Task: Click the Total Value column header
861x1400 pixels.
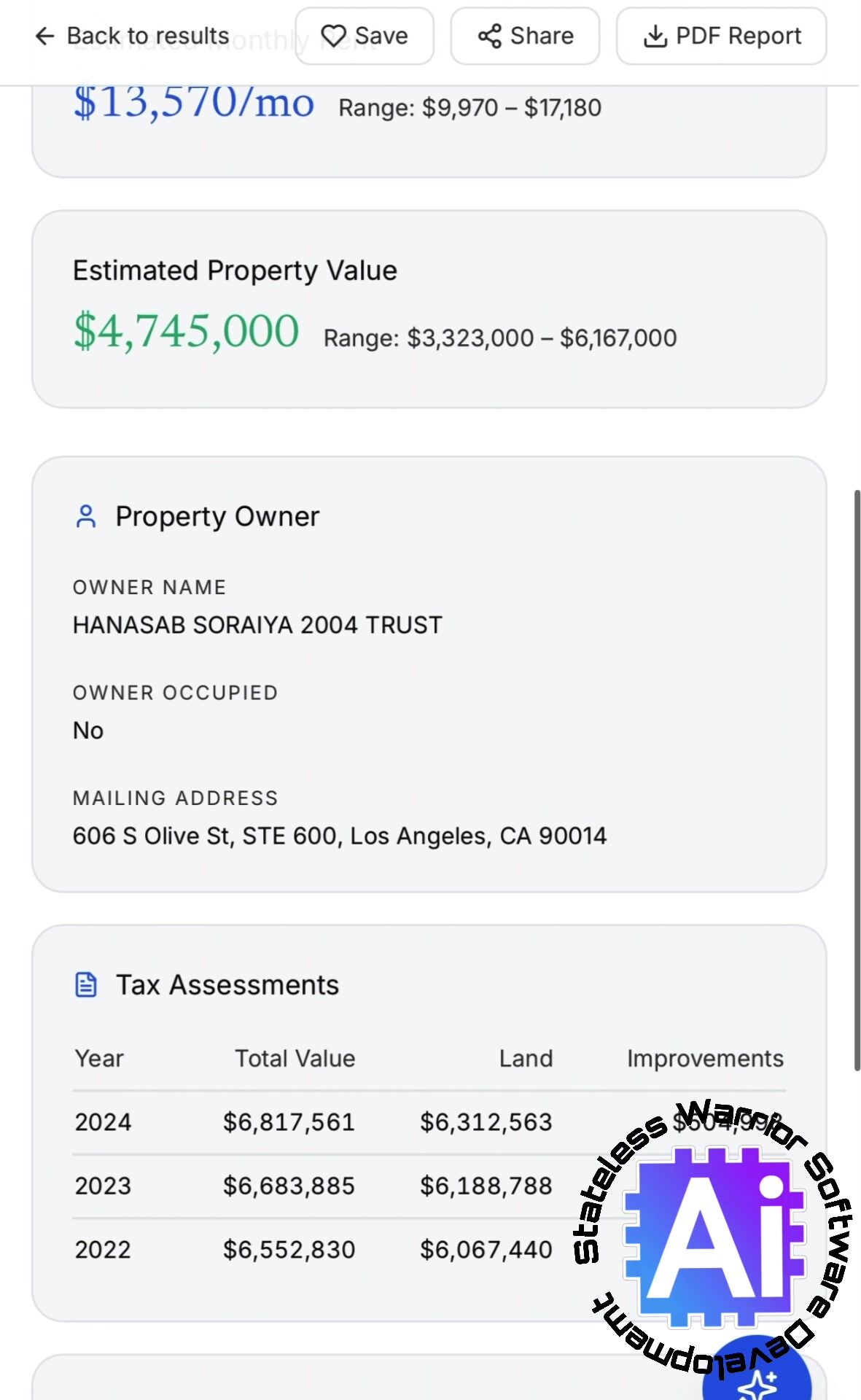Action: 295,1059
